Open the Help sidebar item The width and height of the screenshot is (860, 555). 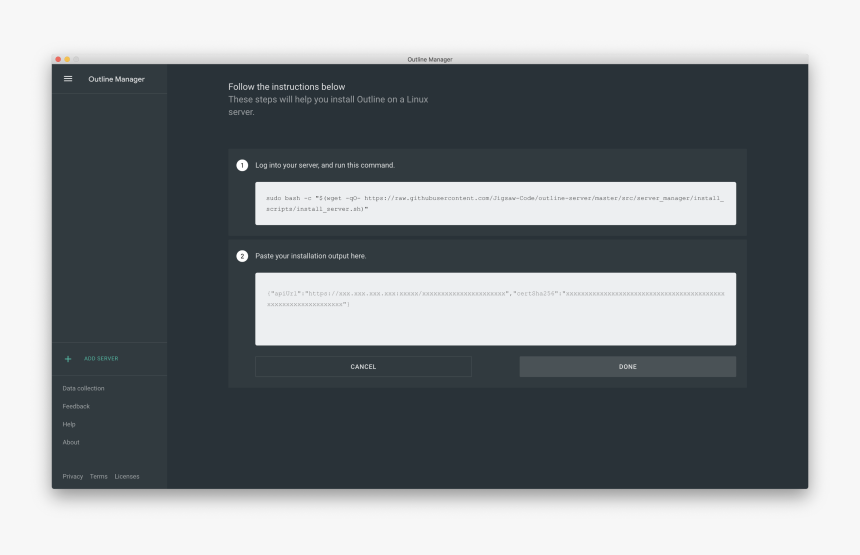click(69, 424)
